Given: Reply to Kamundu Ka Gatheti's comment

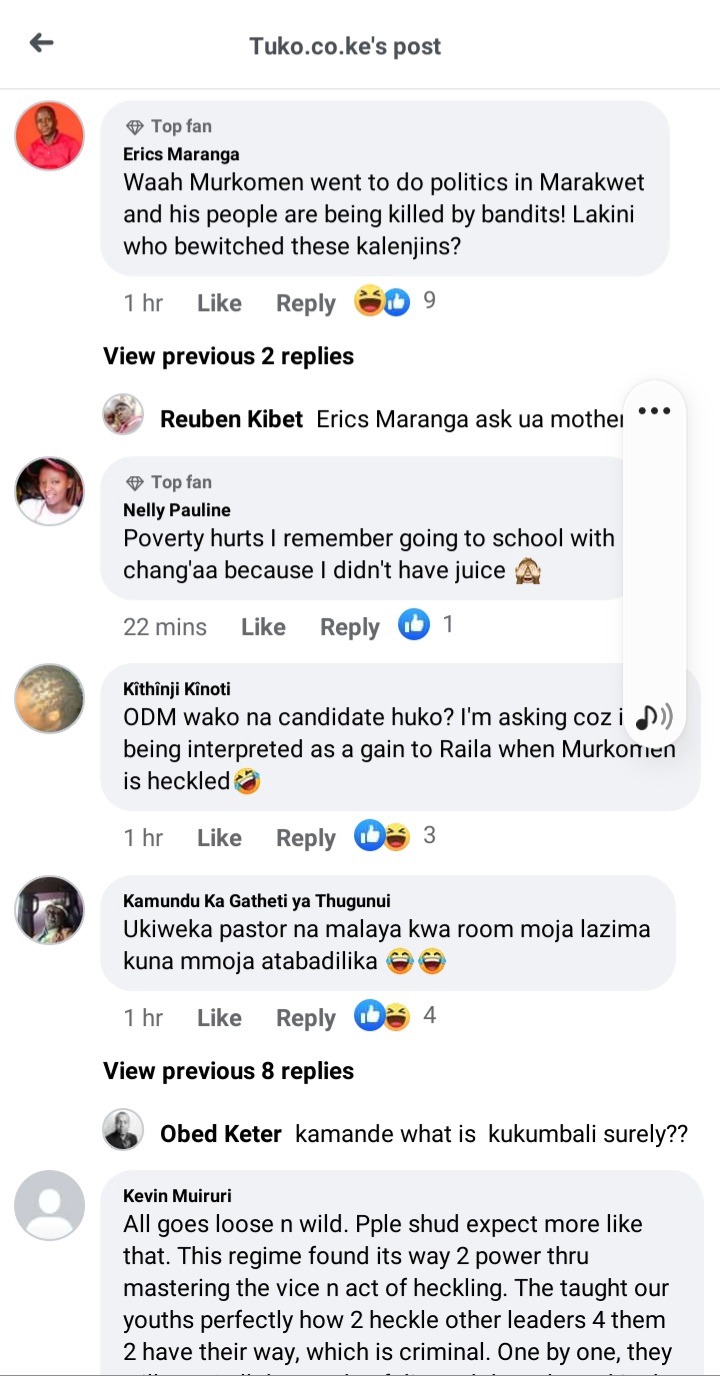Looking at the screenshot, I should 305,1018.
